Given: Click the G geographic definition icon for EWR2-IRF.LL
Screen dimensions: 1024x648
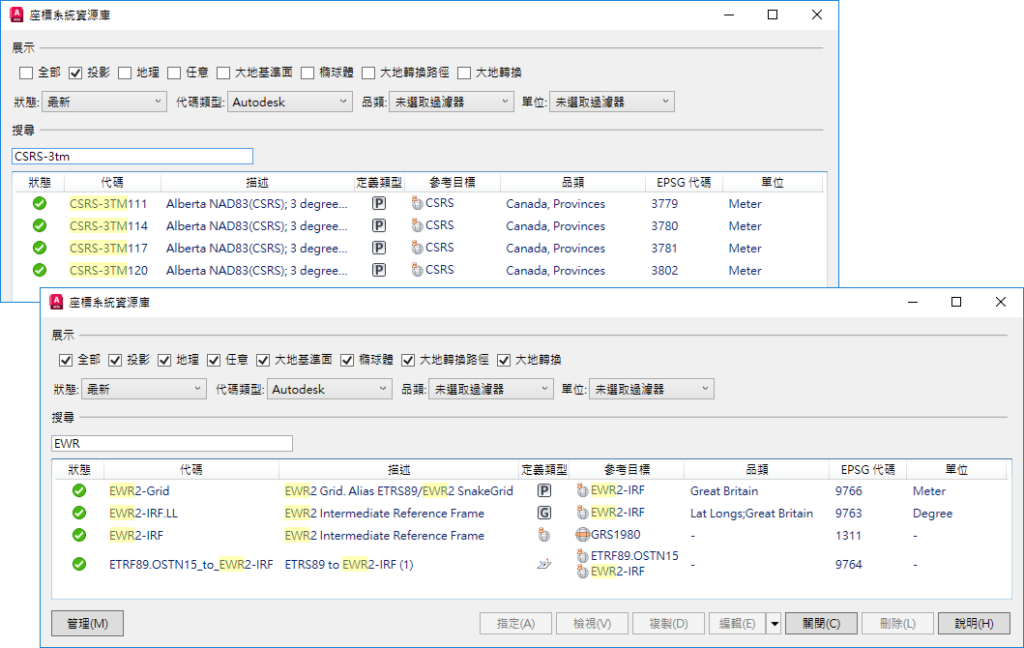Looking at the screenshot, I should pyautogui.click(x=544, y=513).
